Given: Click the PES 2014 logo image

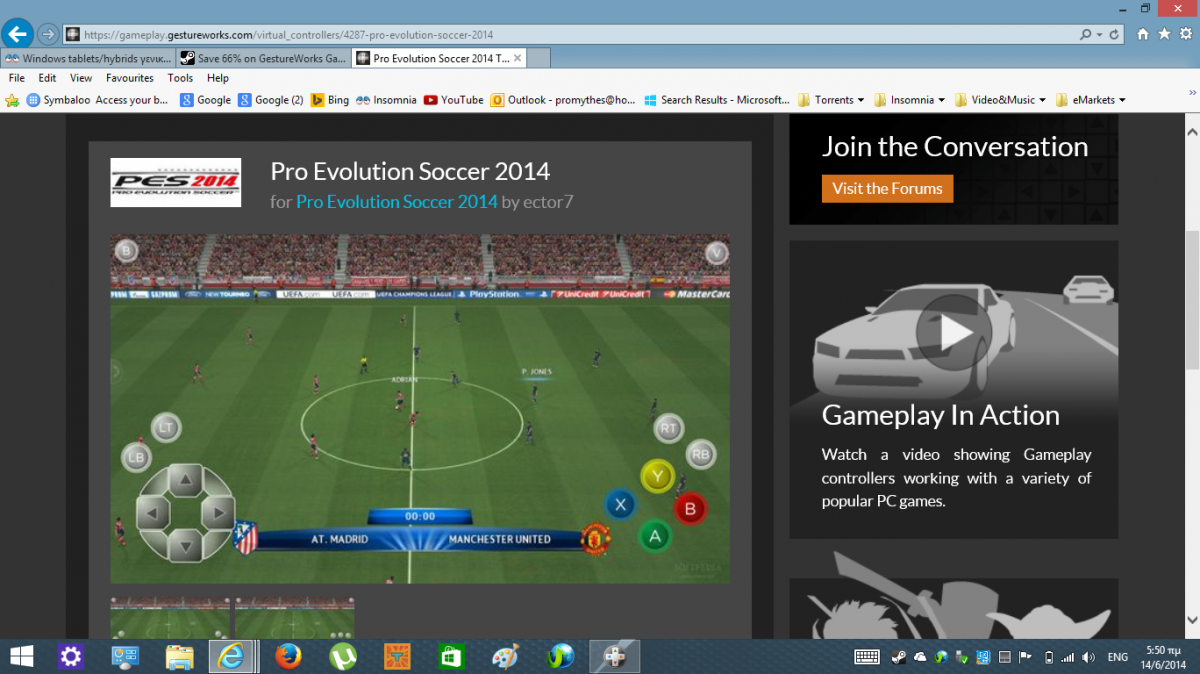Looking at the screenshot, I should 175,182.
